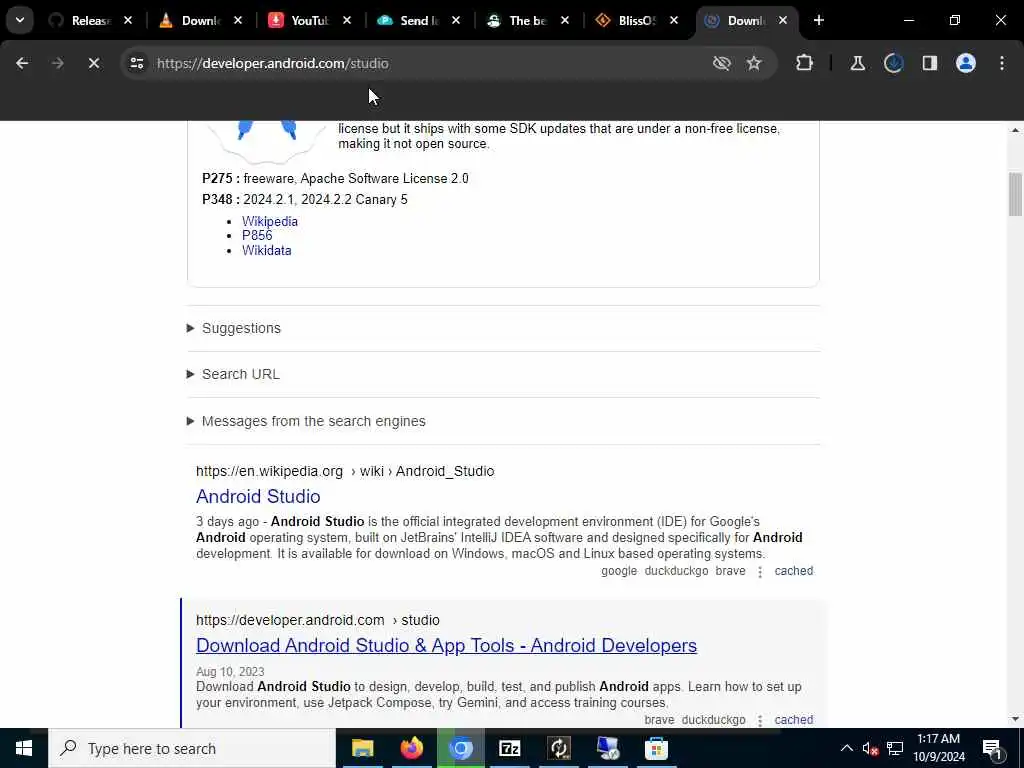Open the tab search dropdown arrow
Screen dimensions: 1024x768
tap(20, 20)
